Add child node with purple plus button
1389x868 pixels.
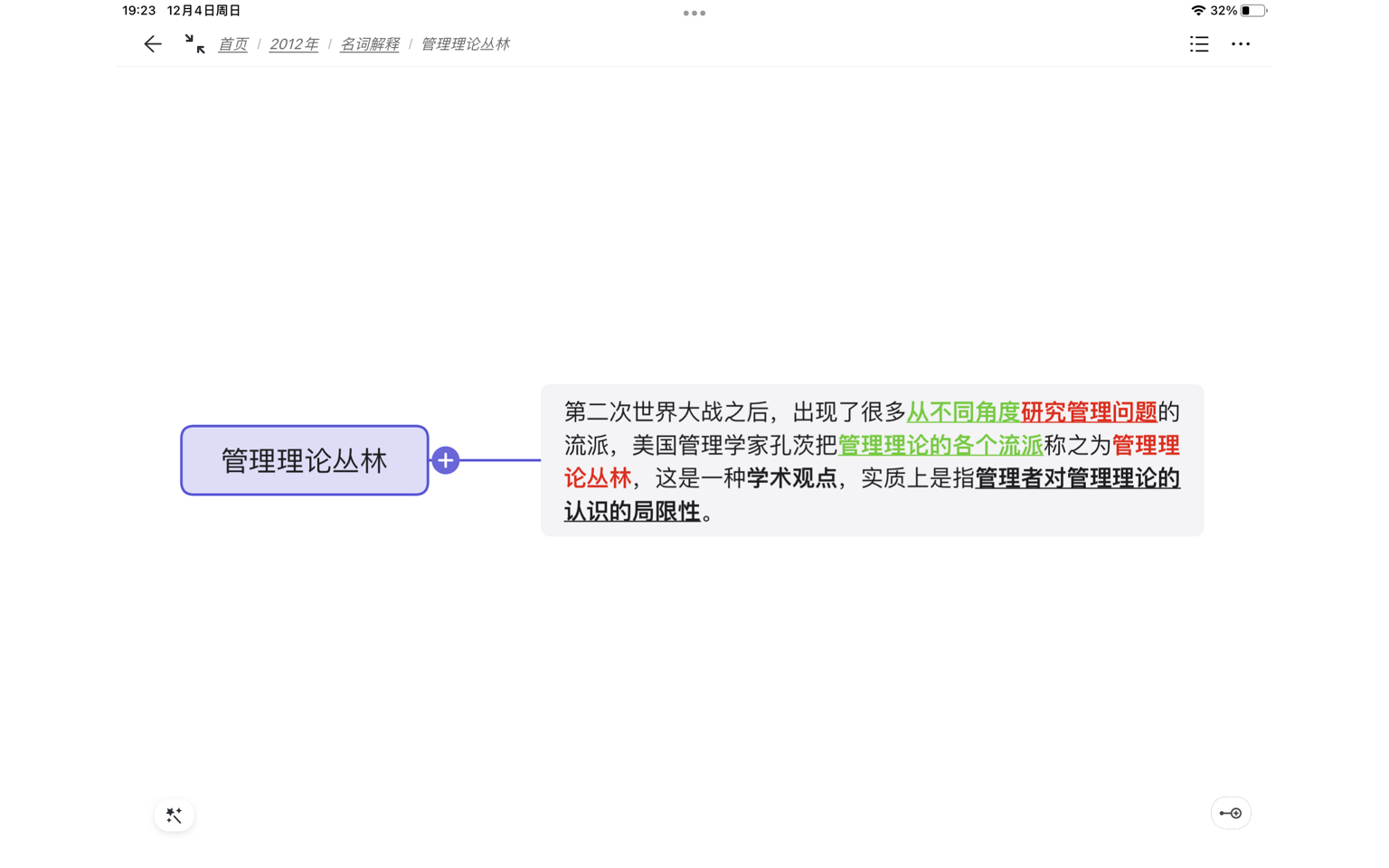(x=445, y=460)
